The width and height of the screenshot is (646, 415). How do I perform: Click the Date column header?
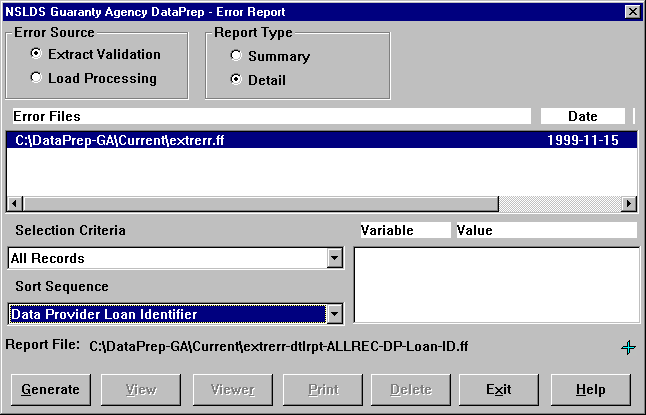tap(582, 117)
